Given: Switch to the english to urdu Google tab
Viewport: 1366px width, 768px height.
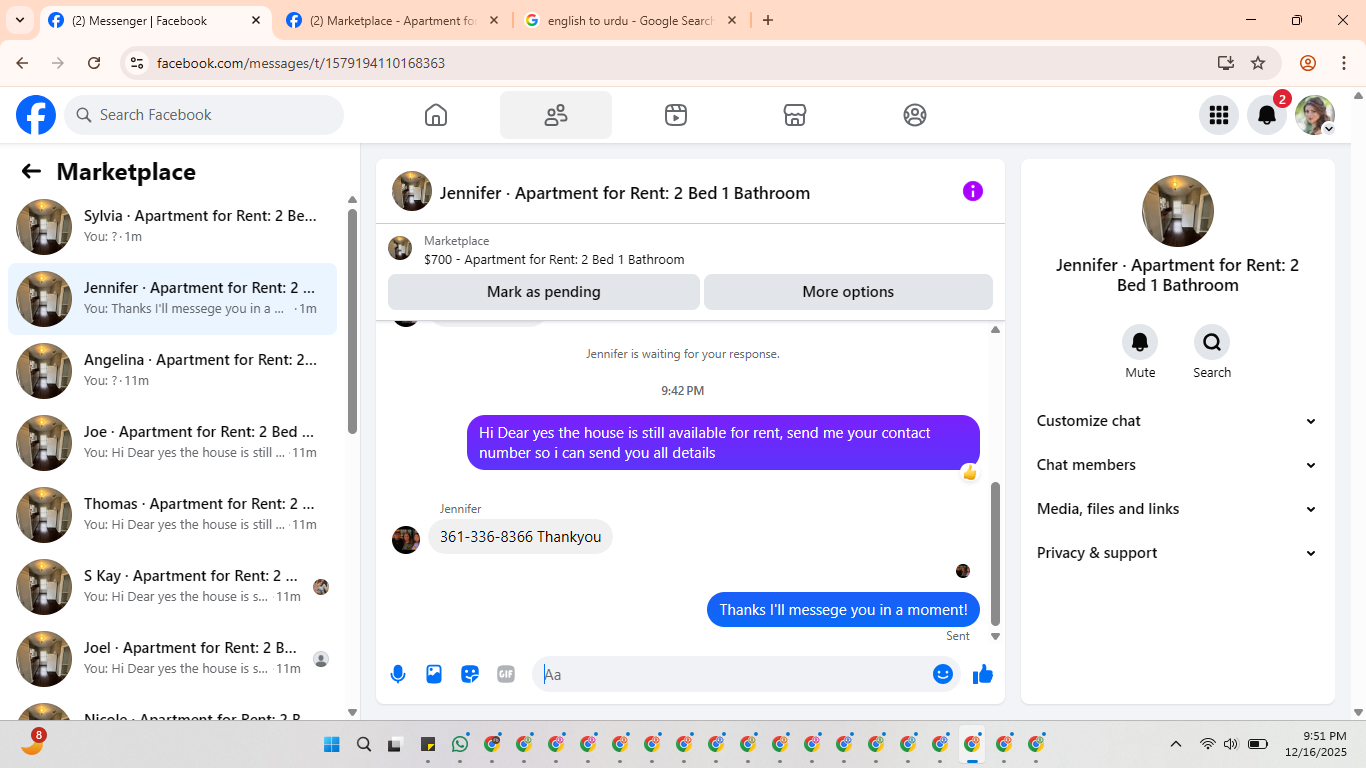Looking at the screenshot, I should (630, 21).
